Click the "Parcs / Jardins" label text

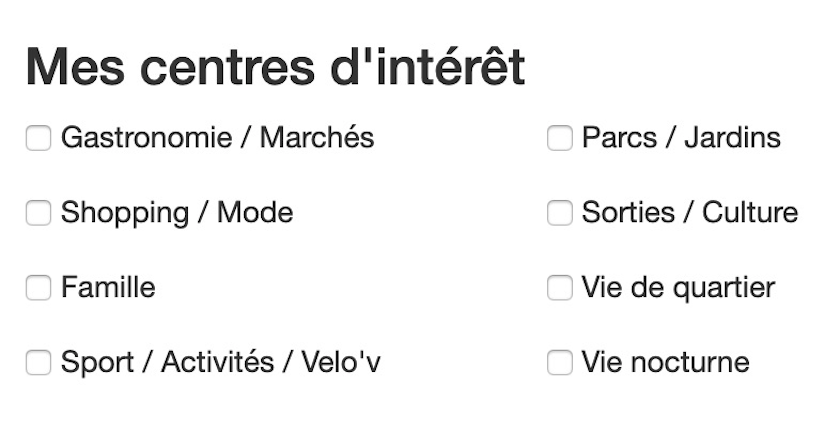(x=681, y=138)
